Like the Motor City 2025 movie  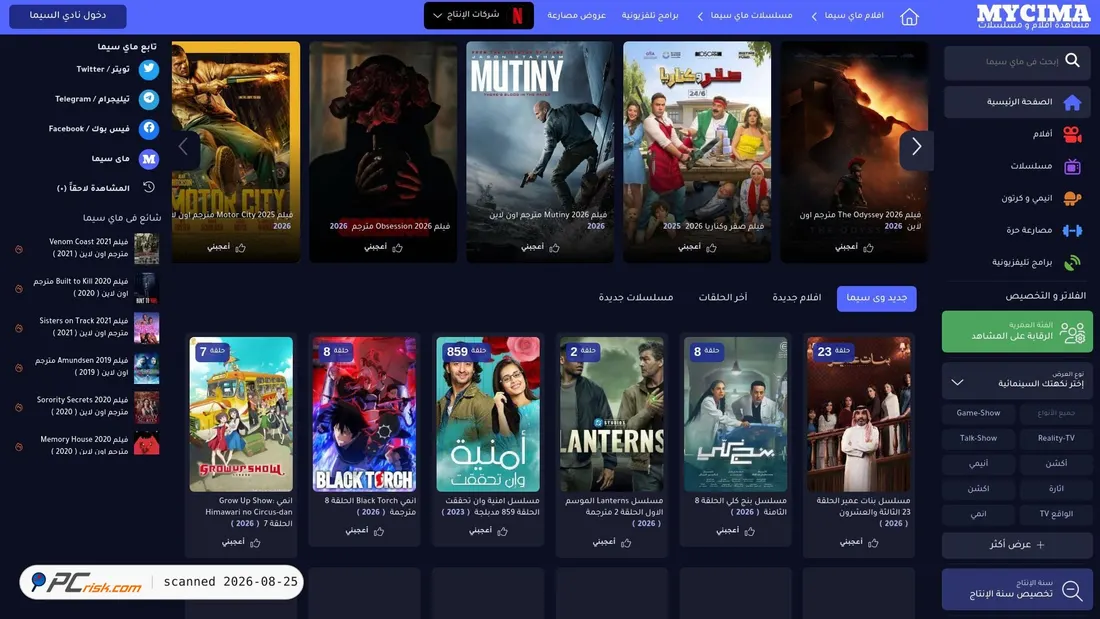(x=226, y=247)
